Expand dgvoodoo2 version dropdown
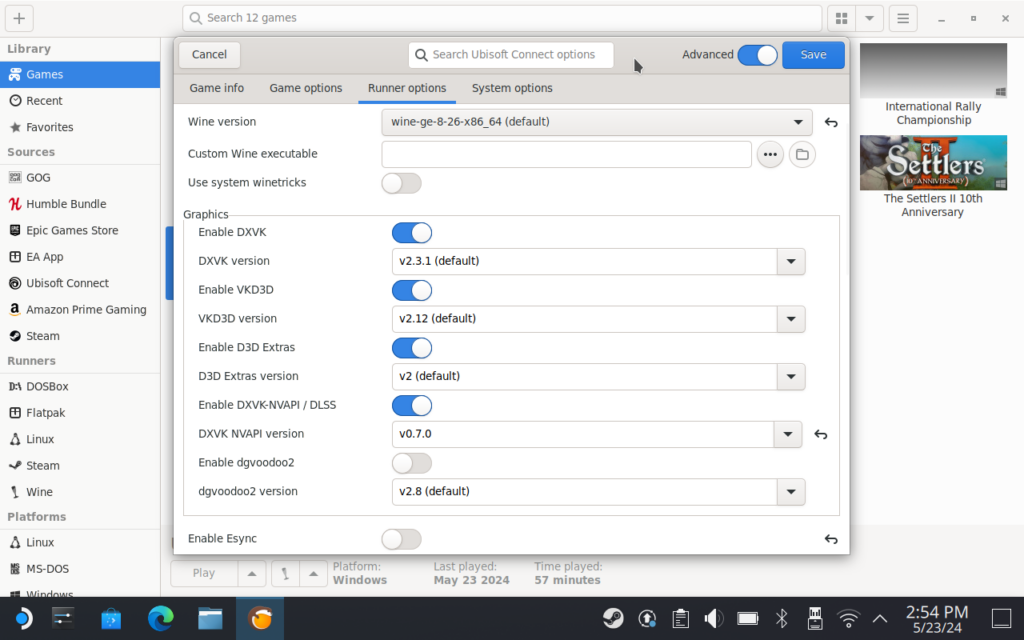1024x640 pixels. click(x=791, y=492)
